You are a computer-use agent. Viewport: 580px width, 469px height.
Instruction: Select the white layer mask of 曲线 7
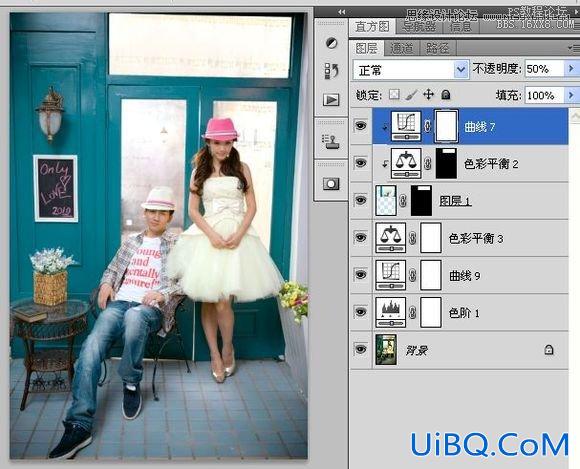[x=446, y=126]
